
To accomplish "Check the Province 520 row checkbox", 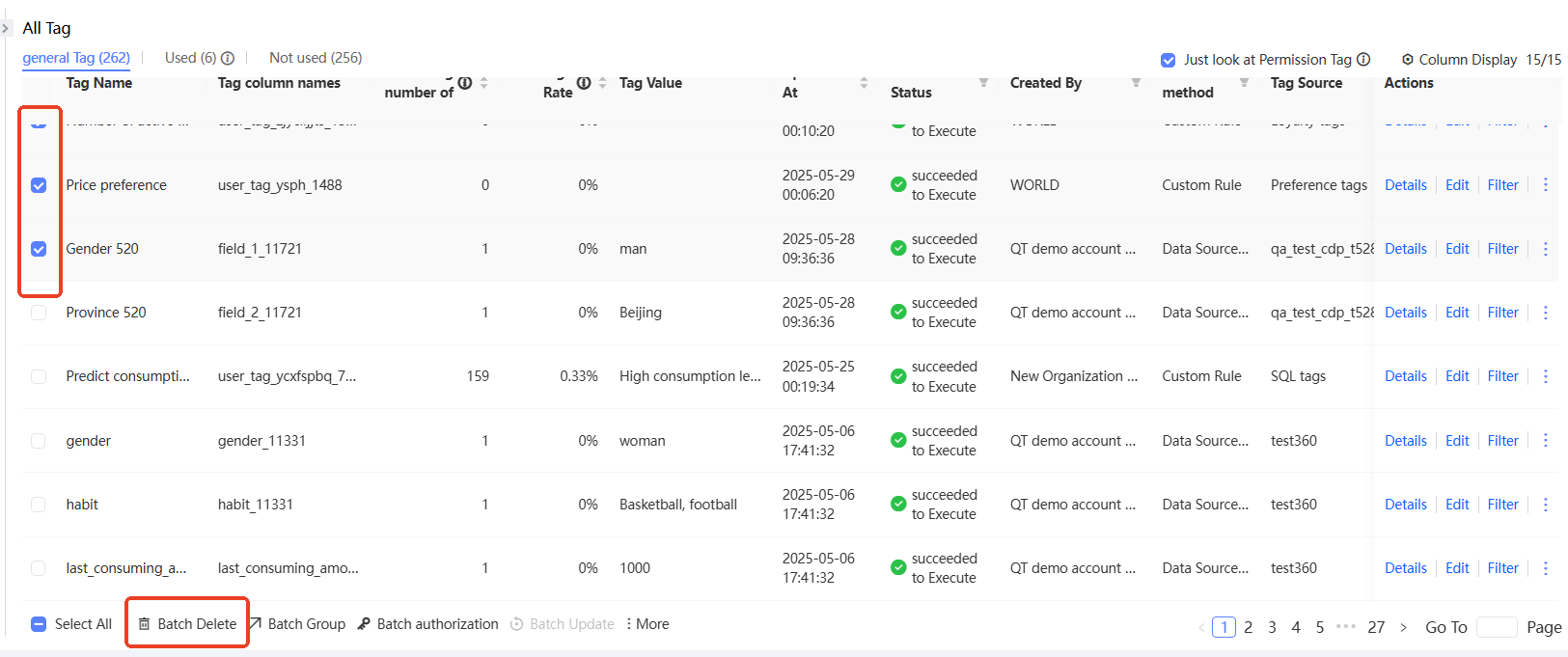I will click(x=39, y=313).
